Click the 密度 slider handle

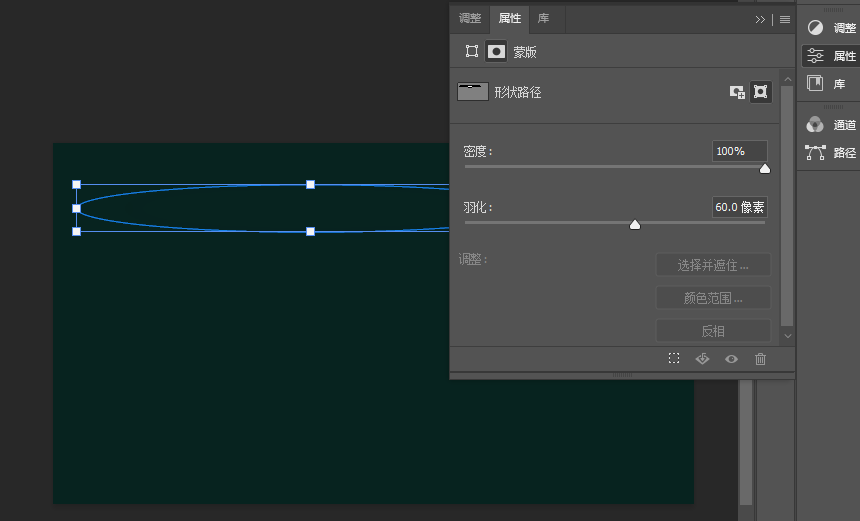(x=765, y=169)
